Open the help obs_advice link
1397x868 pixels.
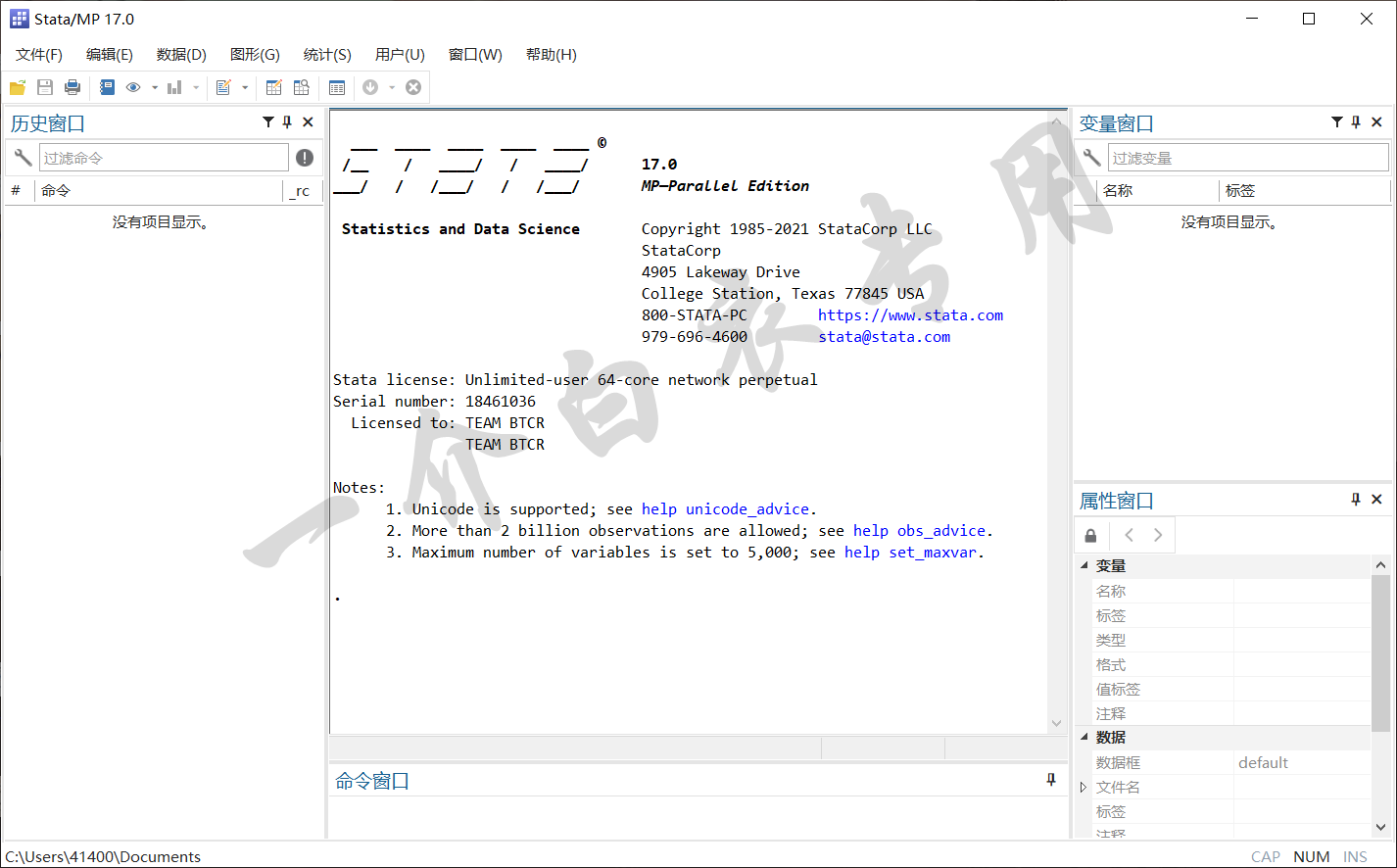pyautogui.click(x=919, y=531)
